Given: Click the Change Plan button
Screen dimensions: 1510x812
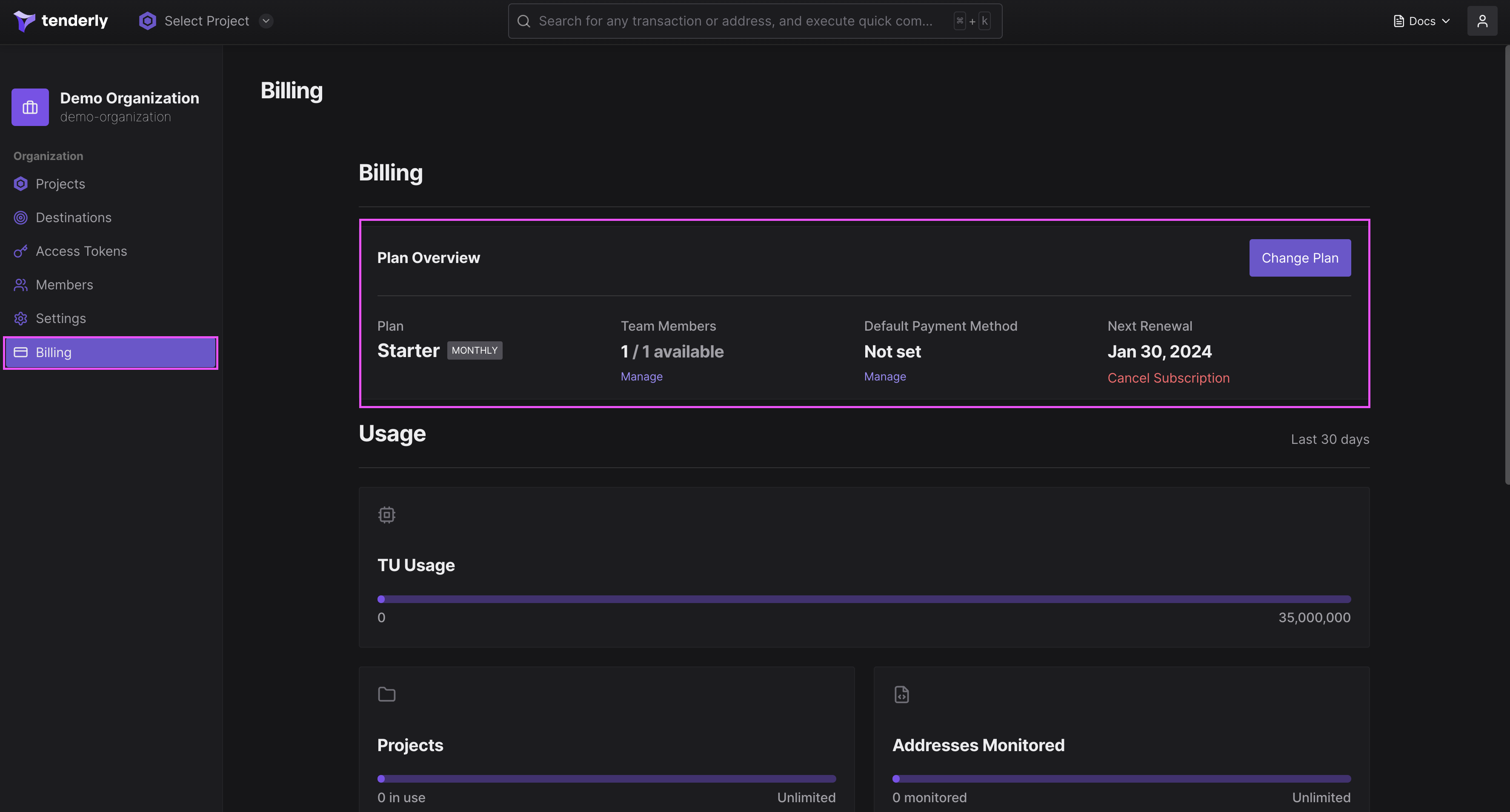Looking at the screenshot, I should pos(1300,258).
